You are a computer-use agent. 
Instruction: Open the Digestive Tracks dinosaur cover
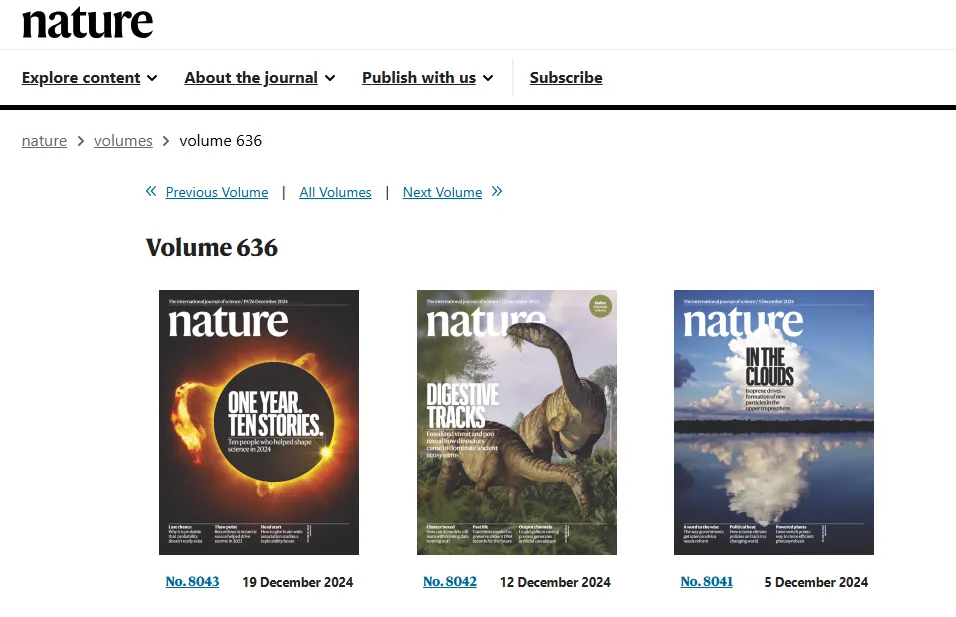(517, 423)
